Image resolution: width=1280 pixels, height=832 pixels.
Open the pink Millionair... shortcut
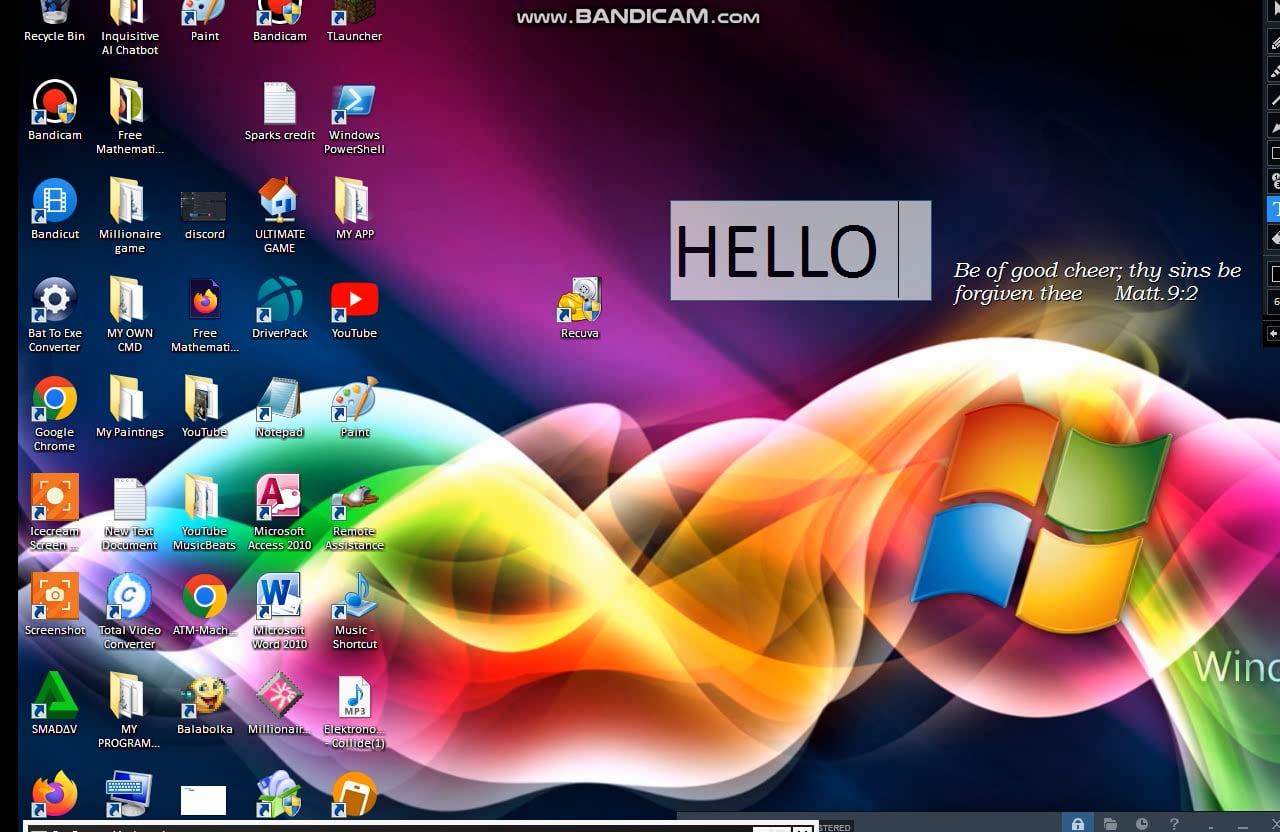tap(279, 705)
